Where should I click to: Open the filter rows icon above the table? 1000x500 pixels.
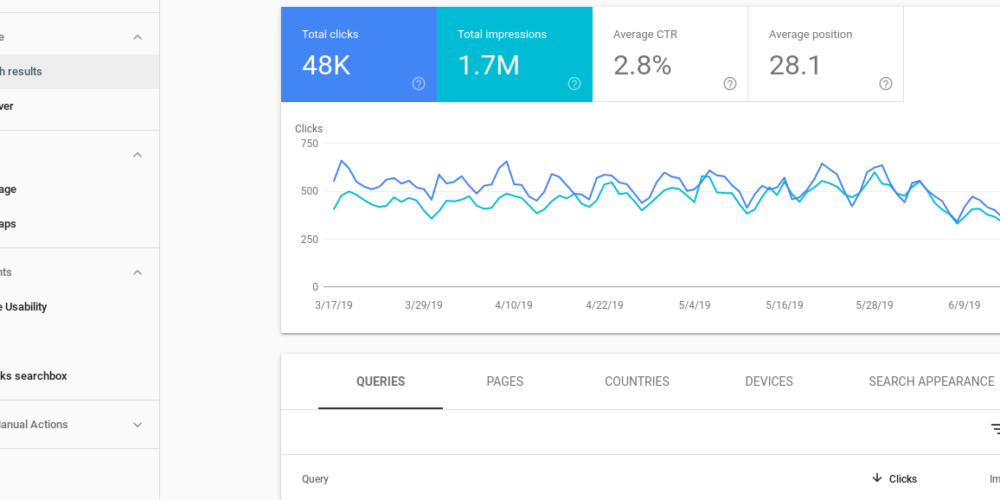coord(995,429)
